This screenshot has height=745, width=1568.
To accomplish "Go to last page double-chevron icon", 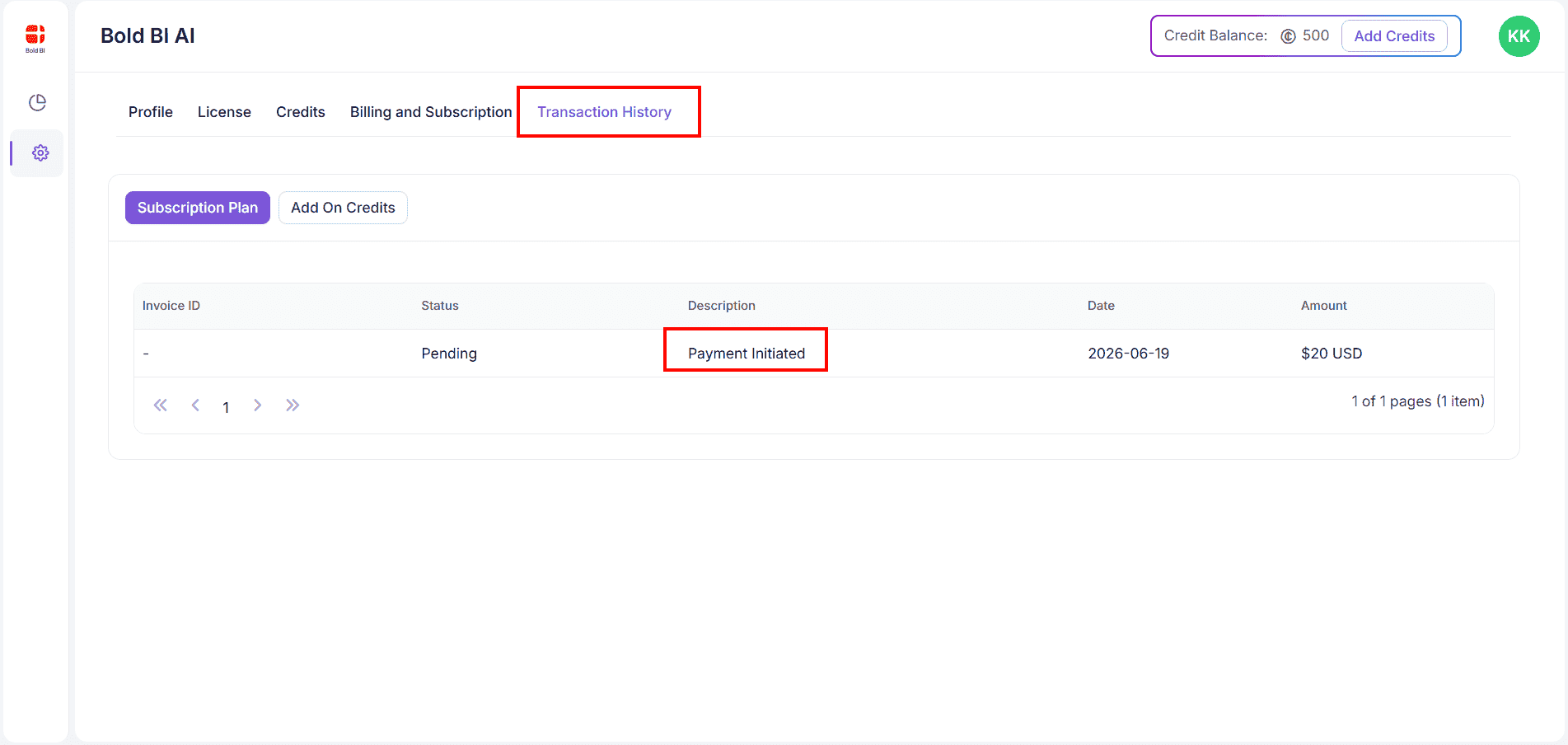I will coord(293,405).
